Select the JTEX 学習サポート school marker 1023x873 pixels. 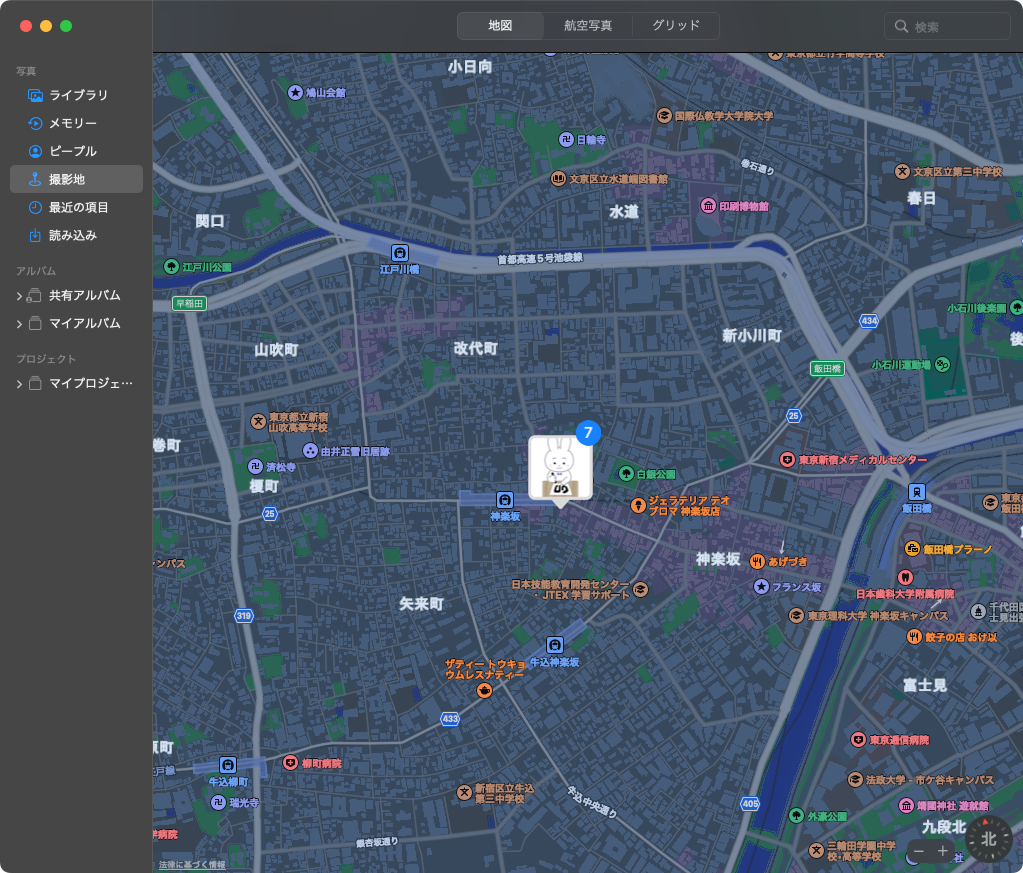pyautogui.click(x=641, y=590)
